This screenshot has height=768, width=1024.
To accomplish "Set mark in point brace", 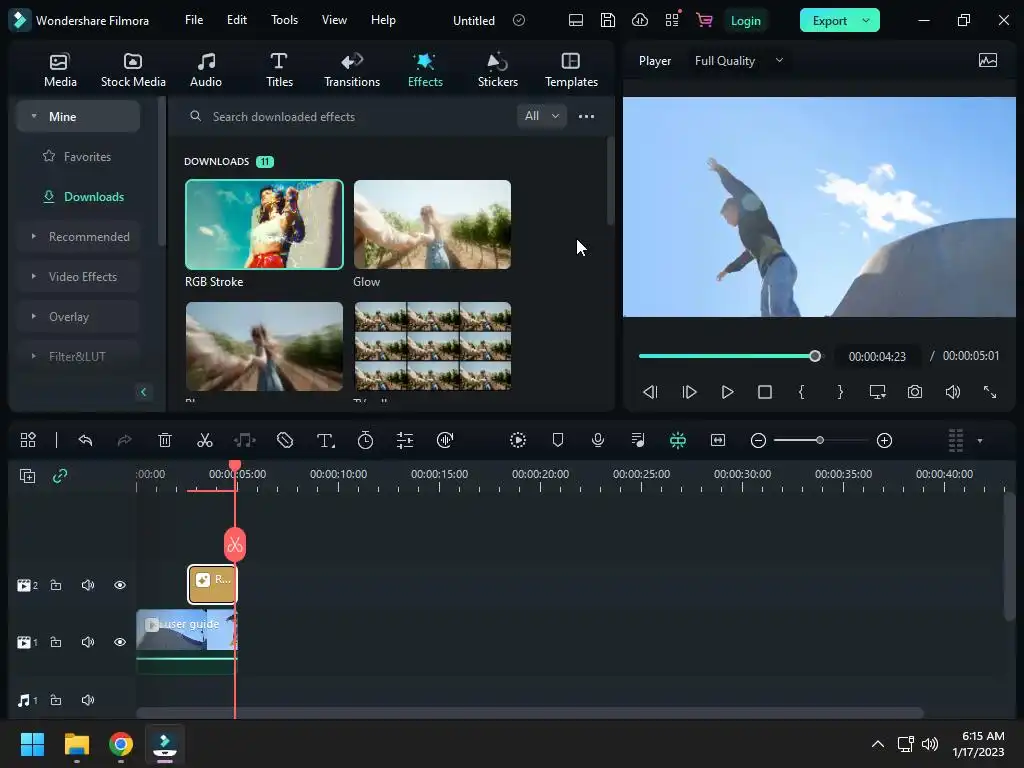I will [802, 392].
